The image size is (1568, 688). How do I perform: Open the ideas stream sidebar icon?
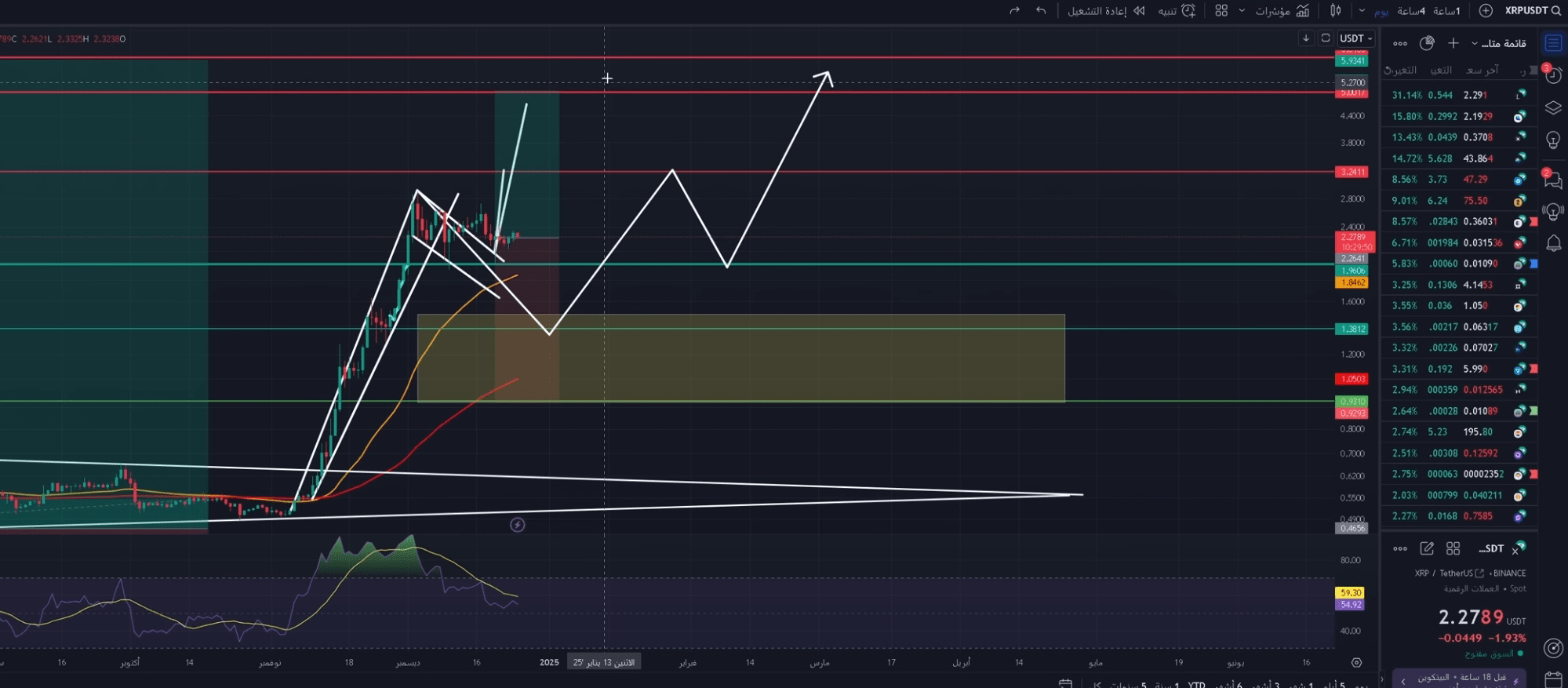pos(1553,211)
